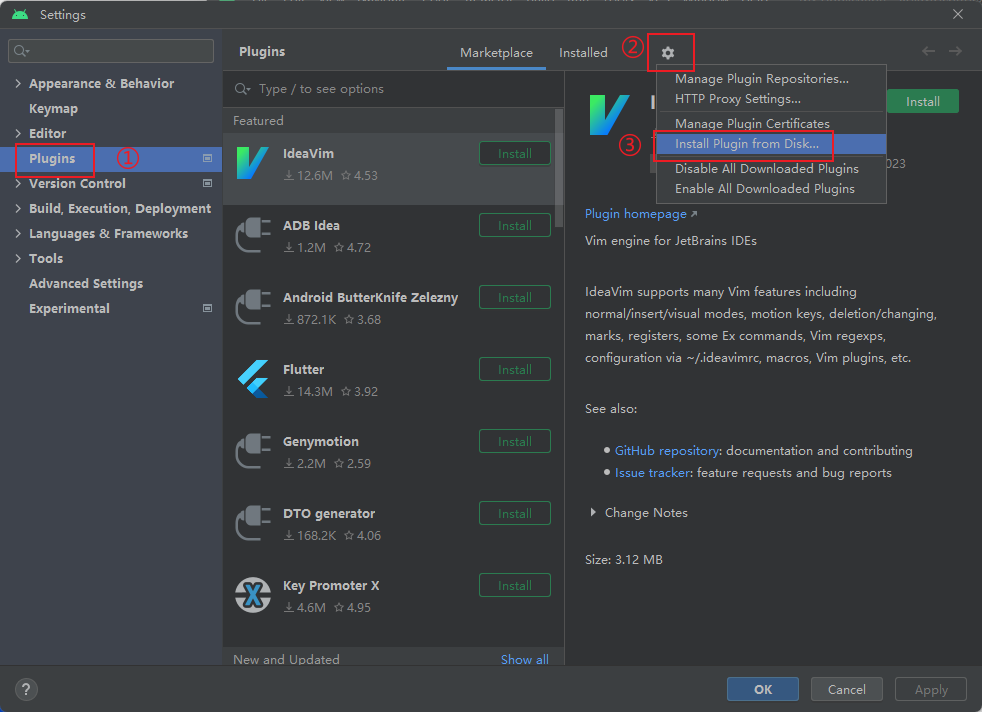Install the ADB Idea plugin
The image size is (982, 712).
(x=515, y=225)
